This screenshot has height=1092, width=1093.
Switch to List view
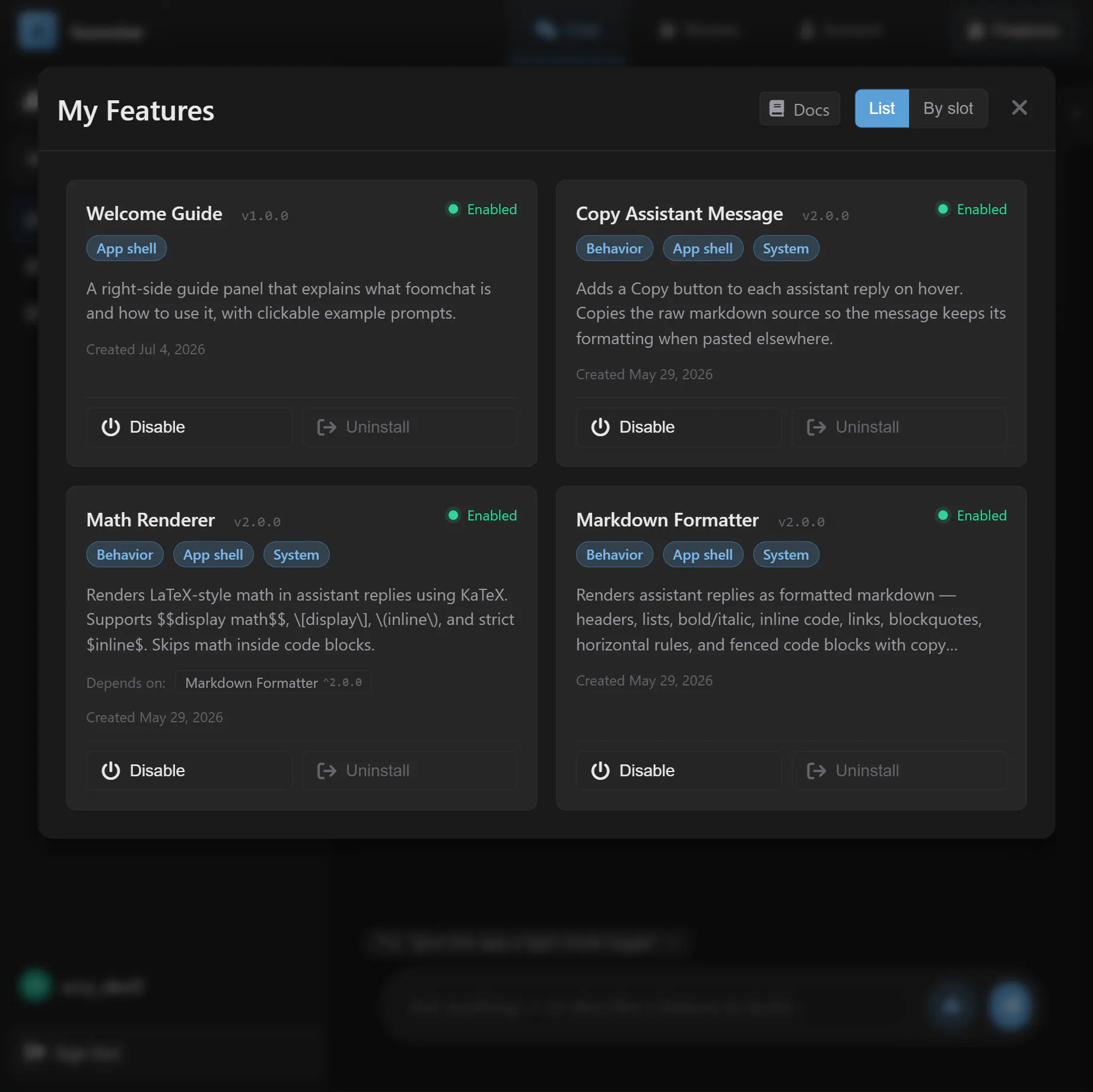point(882,109)
